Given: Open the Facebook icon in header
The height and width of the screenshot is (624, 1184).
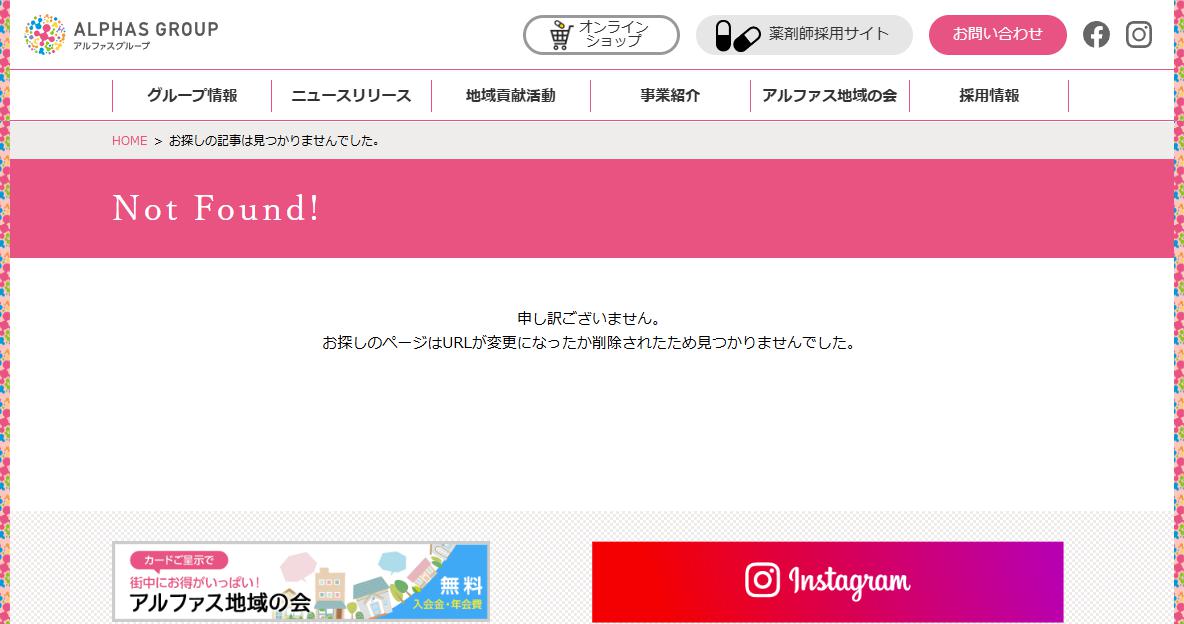Looking at the screenshot, I should [1096, 35].
